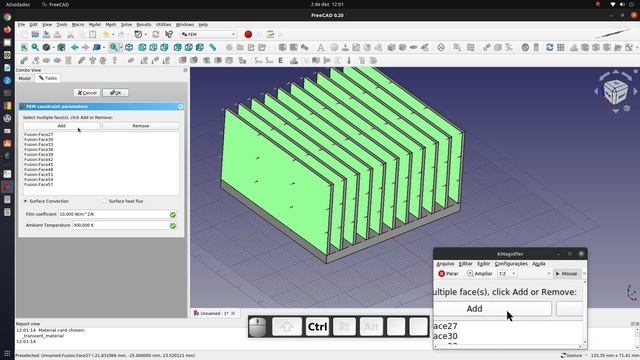
Task: Click the macro editor notepad icon
Action: (270, 35)
